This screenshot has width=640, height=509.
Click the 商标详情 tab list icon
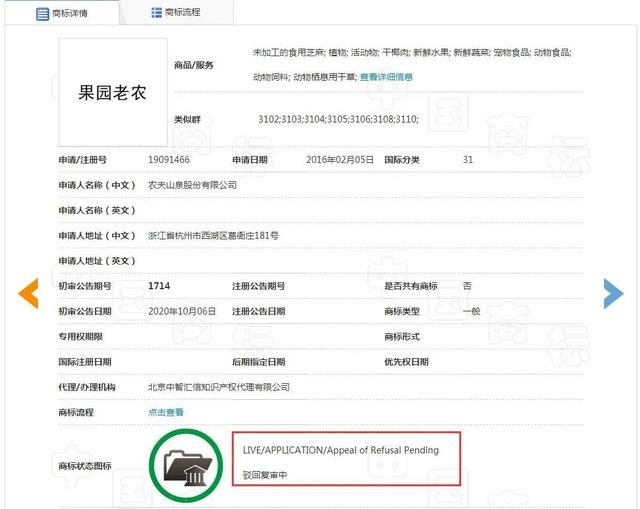point(42,13)
